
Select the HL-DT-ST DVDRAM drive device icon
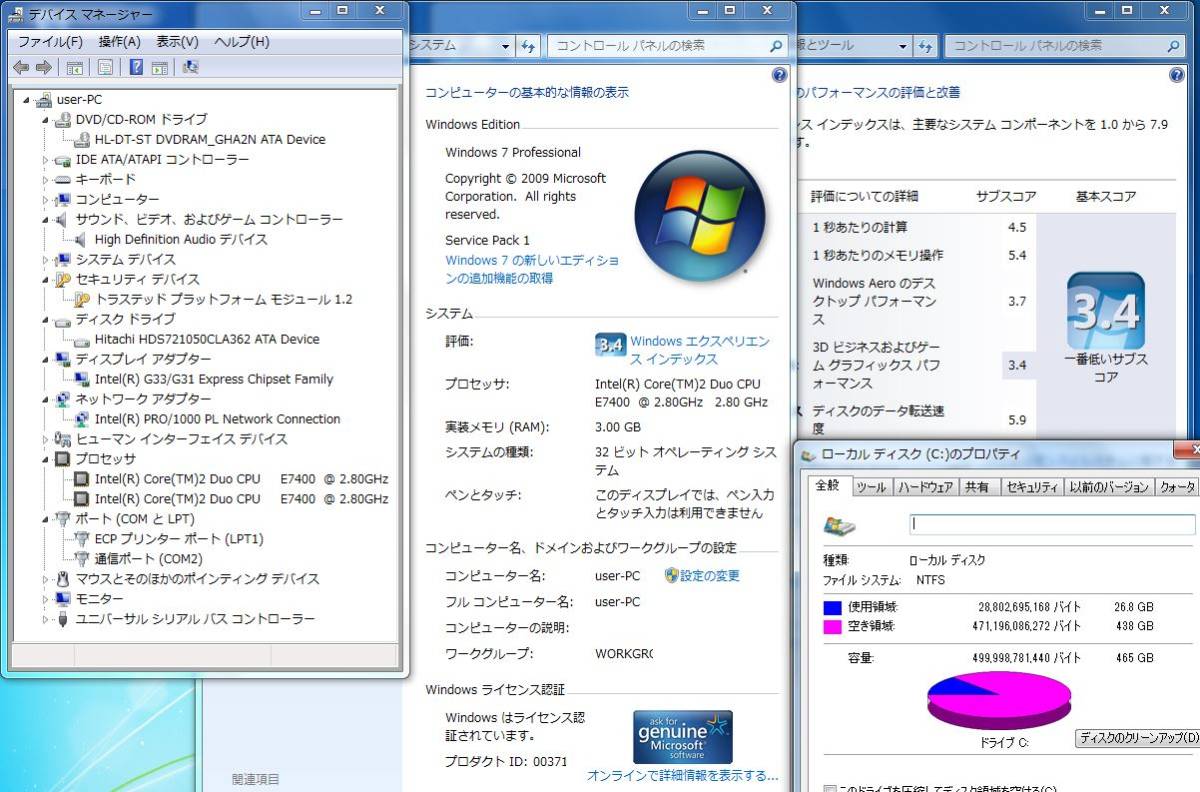pos(82,139)
